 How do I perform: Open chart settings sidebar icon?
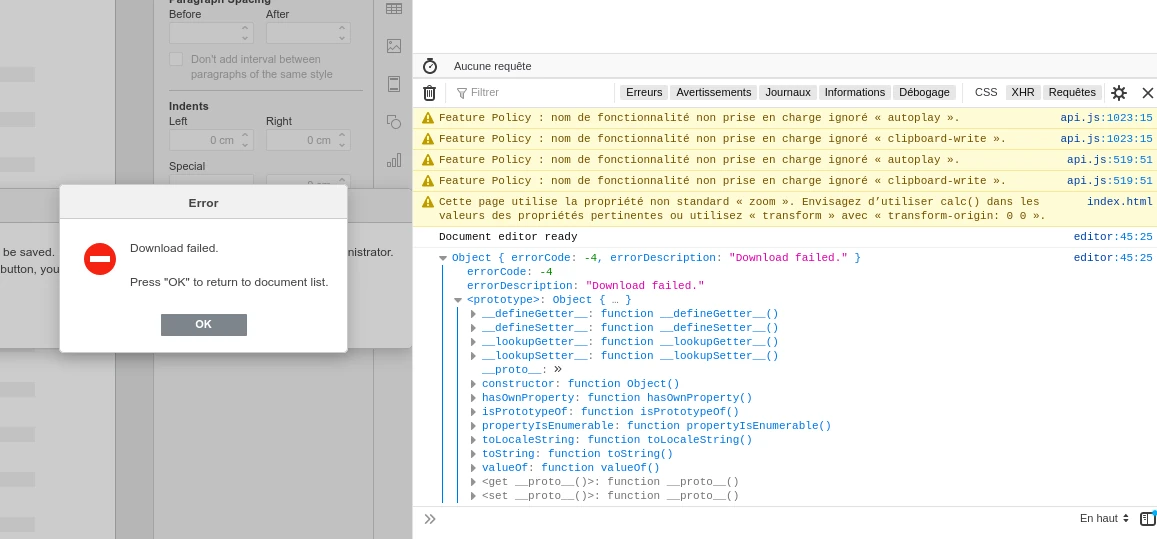[x=394, y=160]
